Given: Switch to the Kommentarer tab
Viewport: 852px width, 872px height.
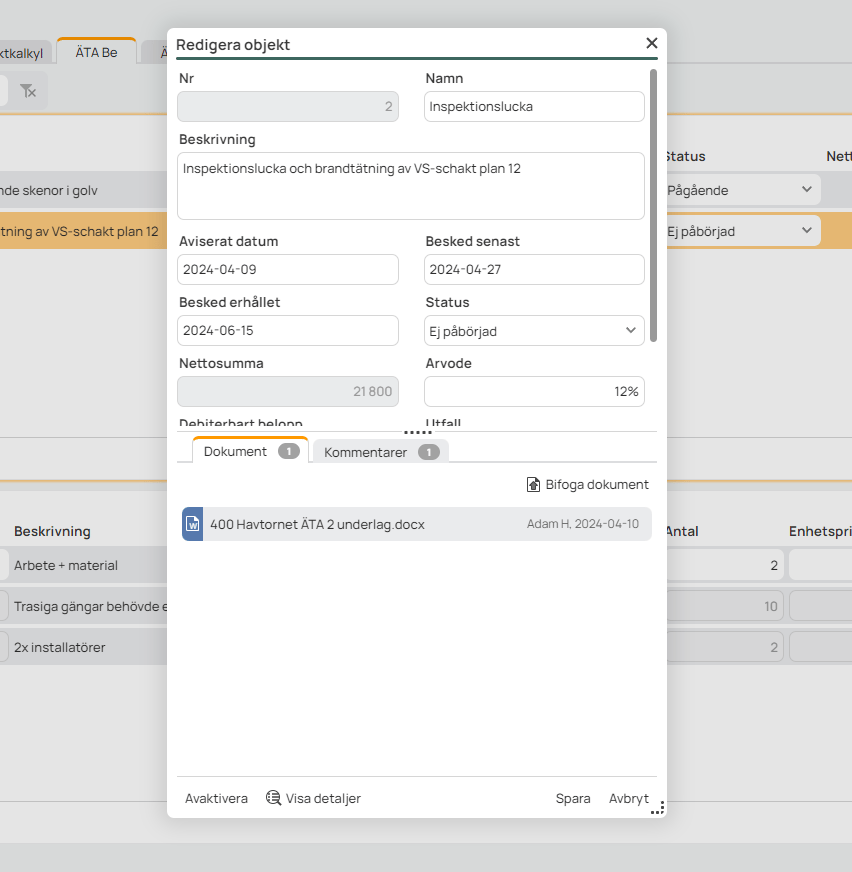Looking at the screenshot, I should pos(381,452).
